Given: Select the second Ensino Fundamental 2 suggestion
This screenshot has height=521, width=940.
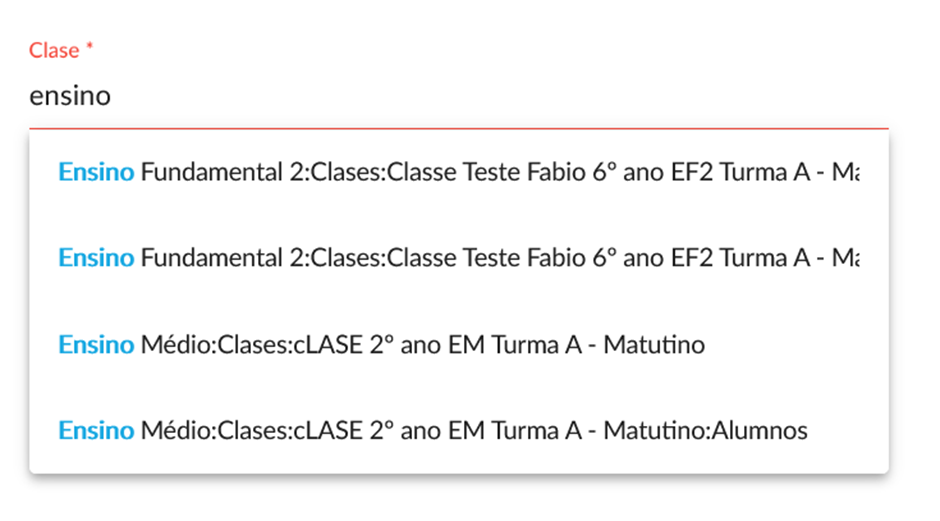Looking at the screenshot, I should point(458,258).
